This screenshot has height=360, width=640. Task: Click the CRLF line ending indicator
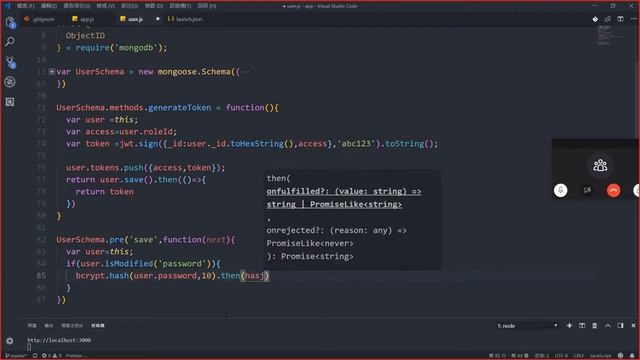[579, 356]
